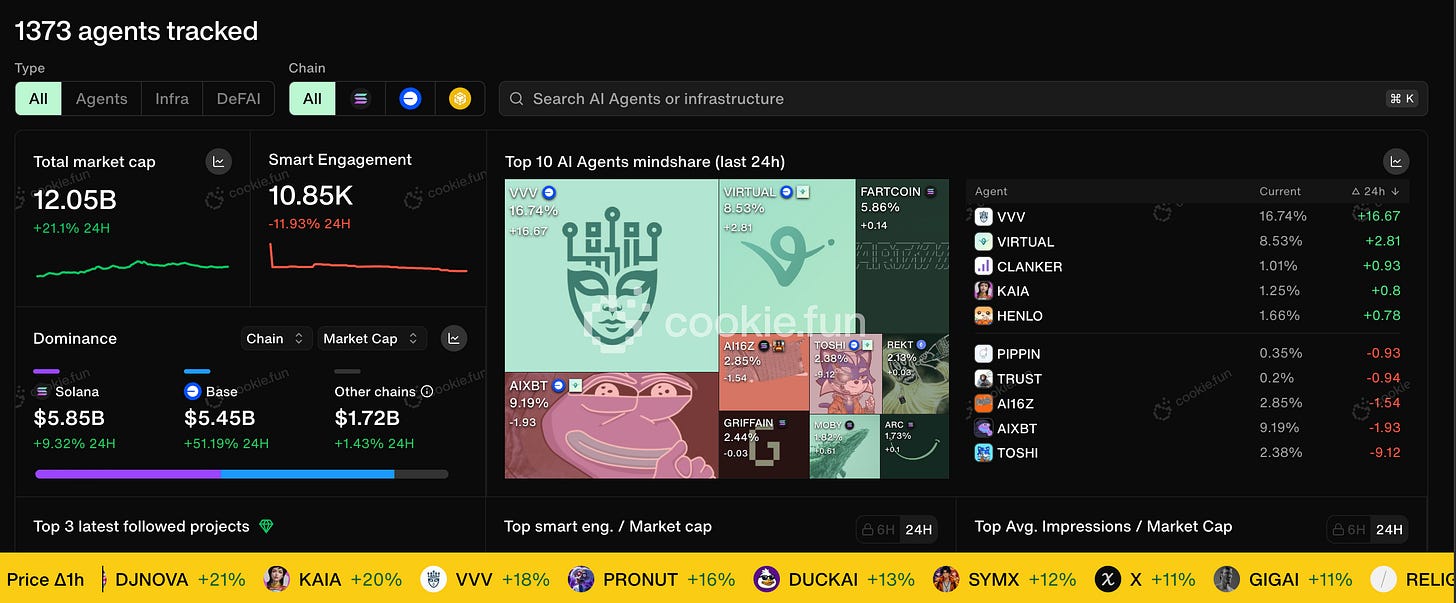This screenshot has height=603, width=1456.
Task: Switch Avg. Impressions panel to 24H
Action: [1389, 530]
